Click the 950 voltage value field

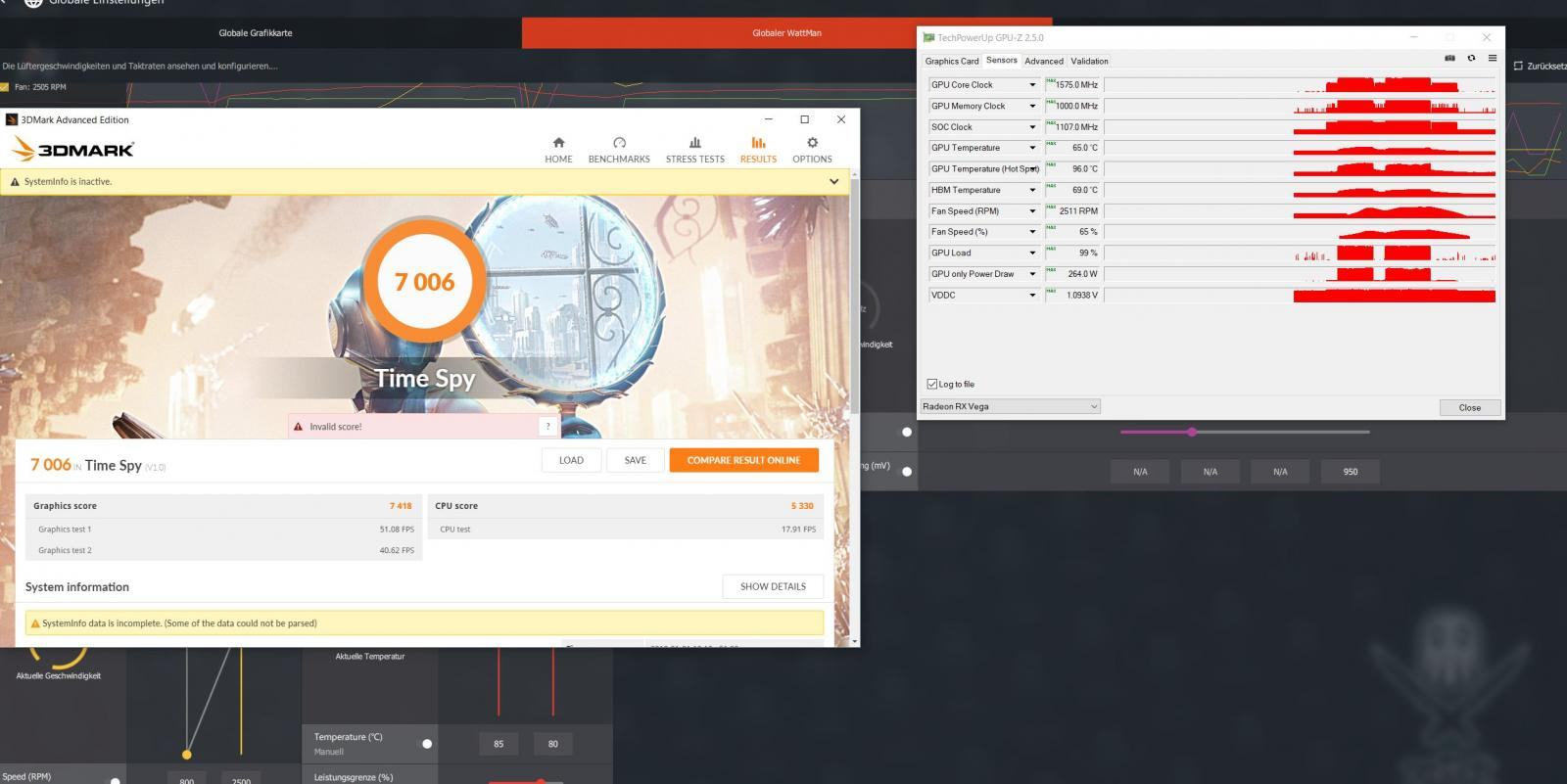pos(1351,472)
